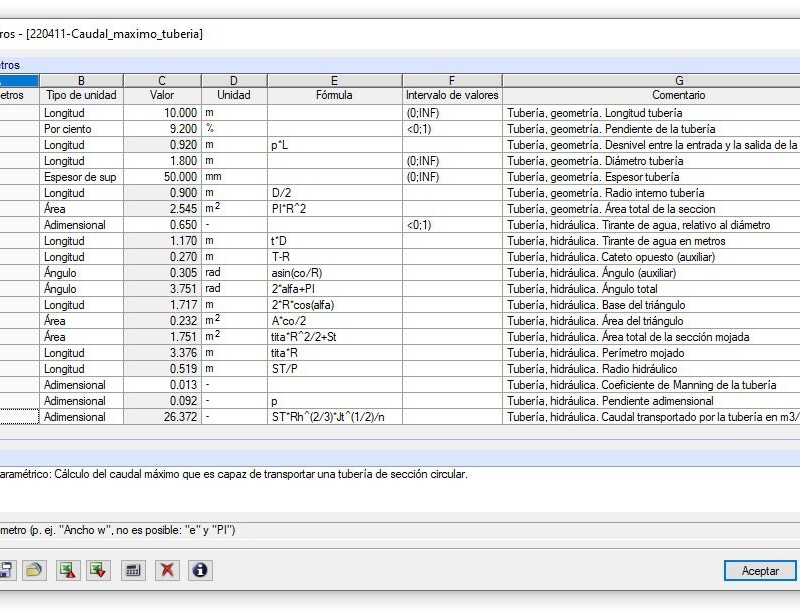Select formula cell '2*R*cos(alfa)'
The height and width of the screenshot is (611, 800).
(335, 305)
